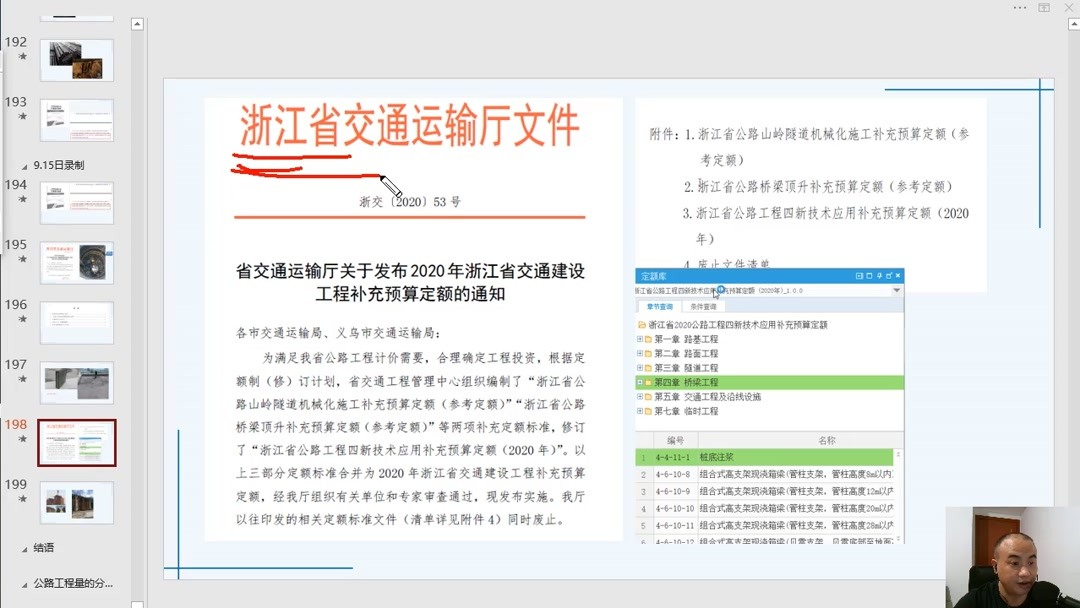Expand the 第五章 交通工程及沿线设施 node
This screenshot has width=1080, height=608.
click(640, 396)
